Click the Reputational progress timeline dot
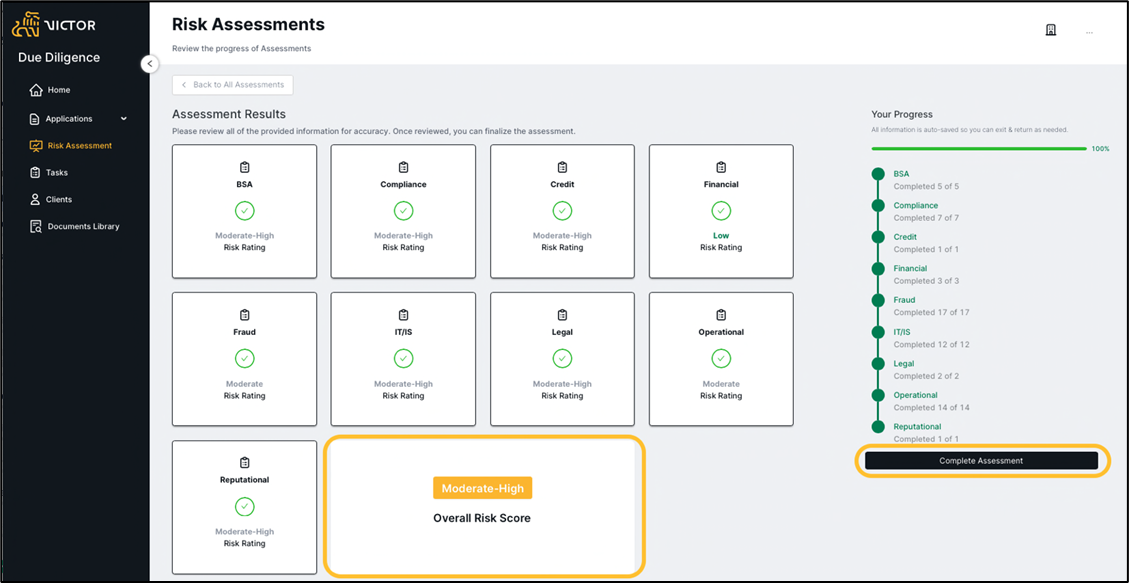Screen dimensions: 1129x583 (878, 427)
